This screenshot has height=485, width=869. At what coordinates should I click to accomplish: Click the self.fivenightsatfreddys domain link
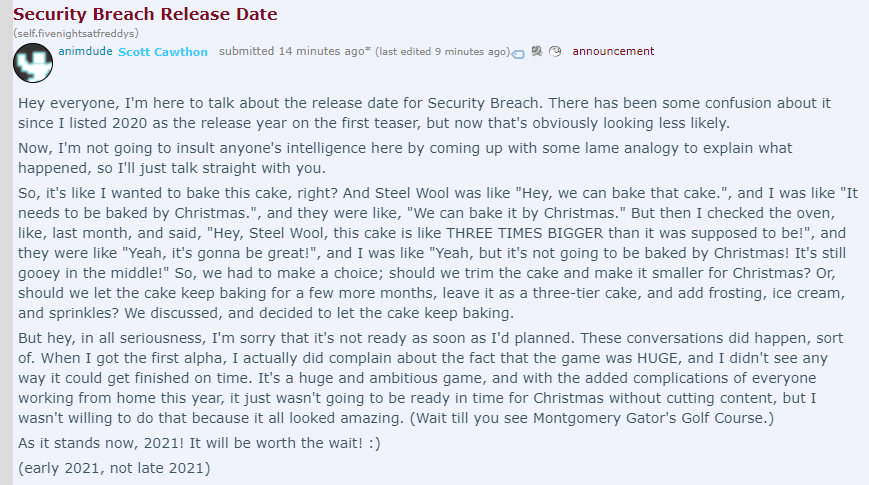[76, 33]
